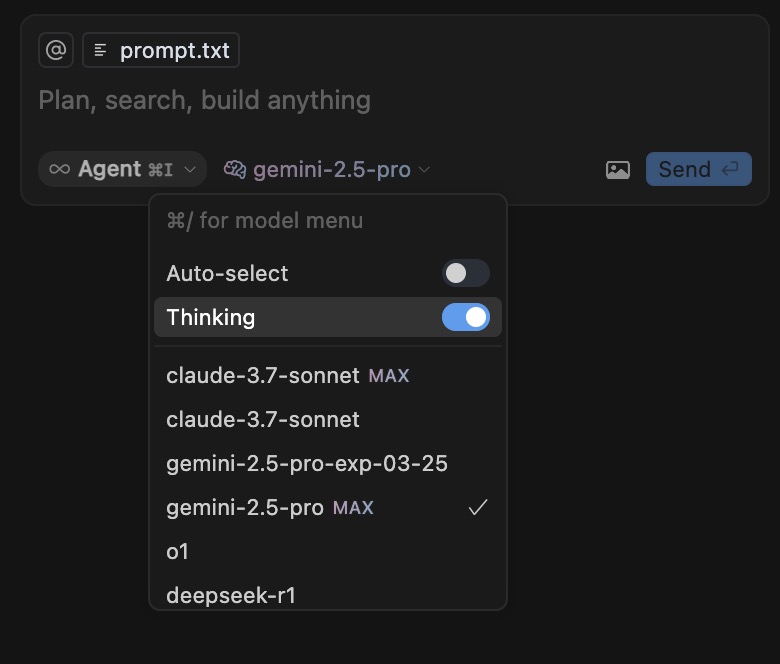This screenshot has height=664, width=780.
Task: Attach an image using the picture icon
Action: pos(618,170)
